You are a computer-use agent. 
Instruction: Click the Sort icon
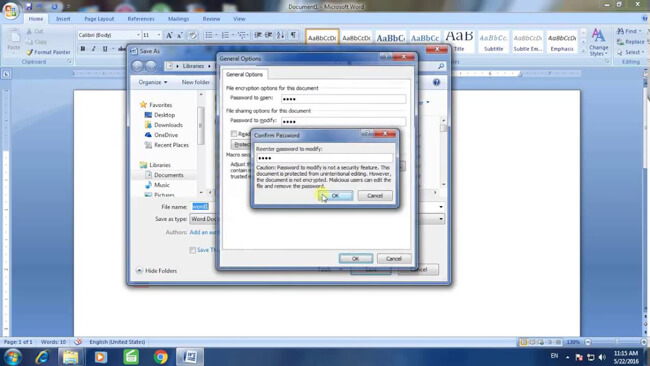point(281,35)
